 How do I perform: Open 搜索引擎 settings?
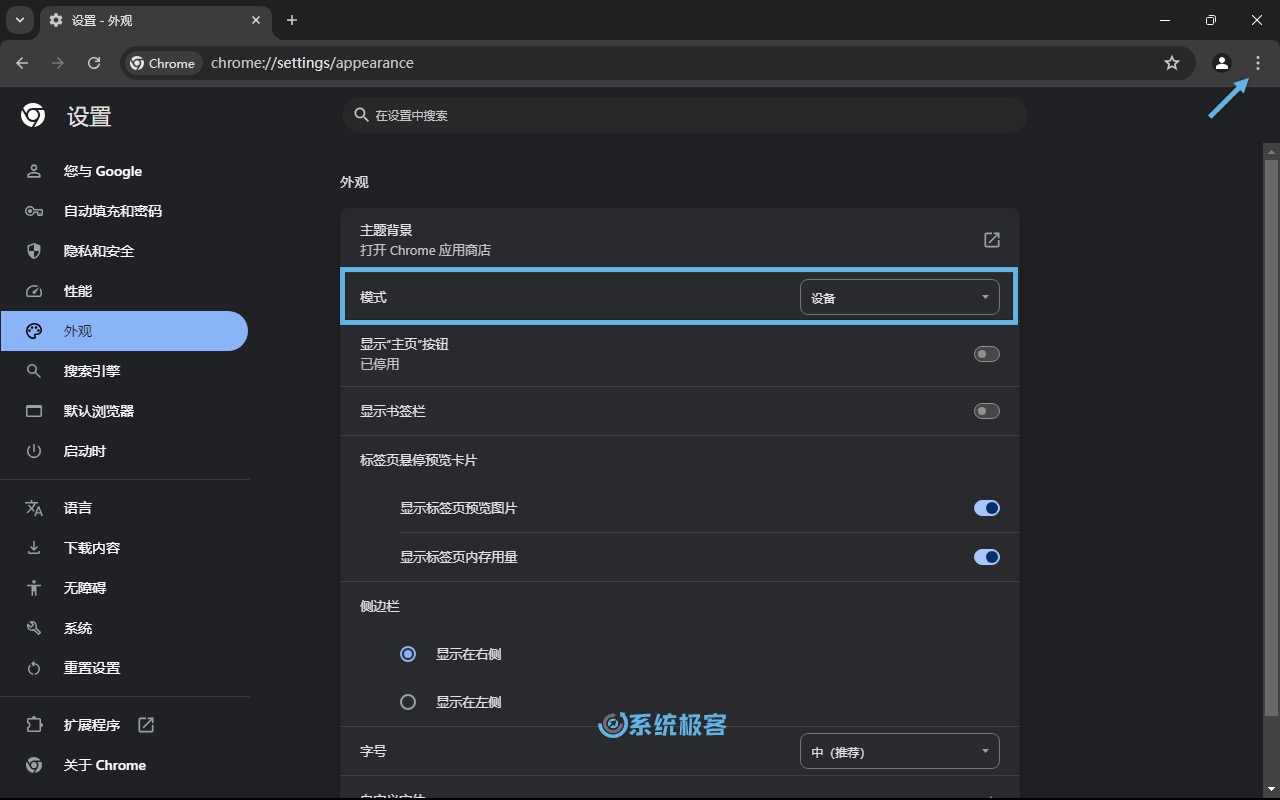pyautogui.click(x=124, y=371)
